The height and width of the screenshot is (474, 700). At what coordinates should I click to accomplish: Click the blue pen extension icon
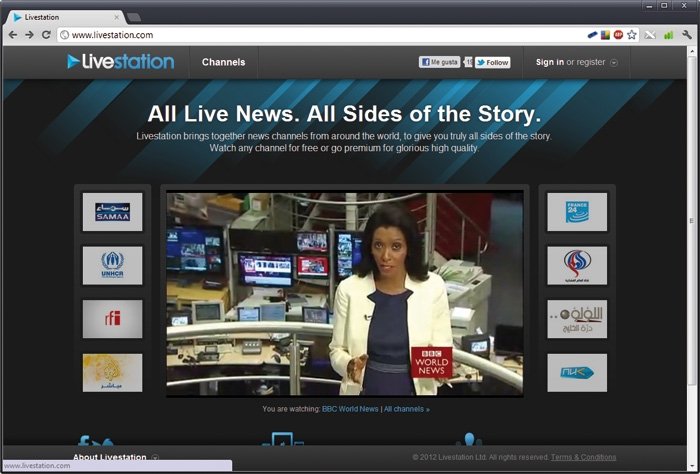[x=592, y=34]
